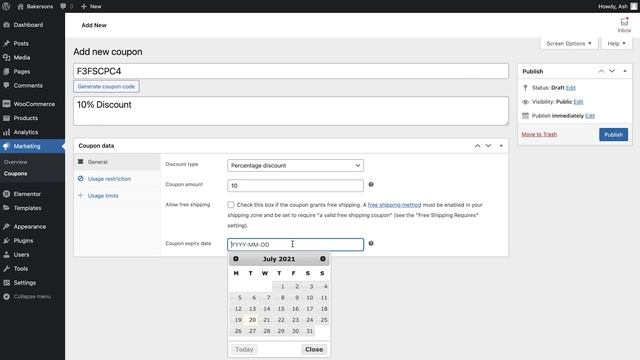This screenshot has height=360, width=640.
Task: Open Dashboard in the sidebar
Action: 28,25
